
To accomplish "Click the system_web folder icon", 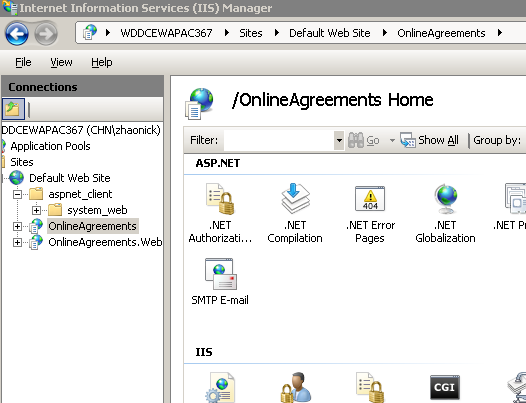I will coord(55,210).
